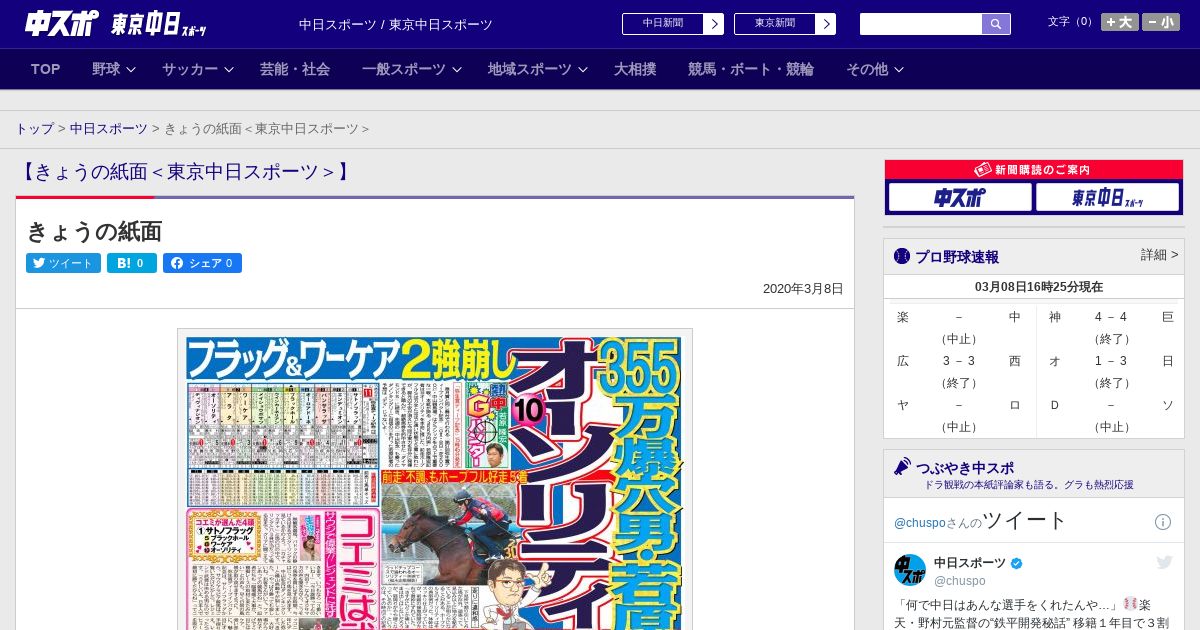Expand the 地域スポーツ menu

point(537,69)
